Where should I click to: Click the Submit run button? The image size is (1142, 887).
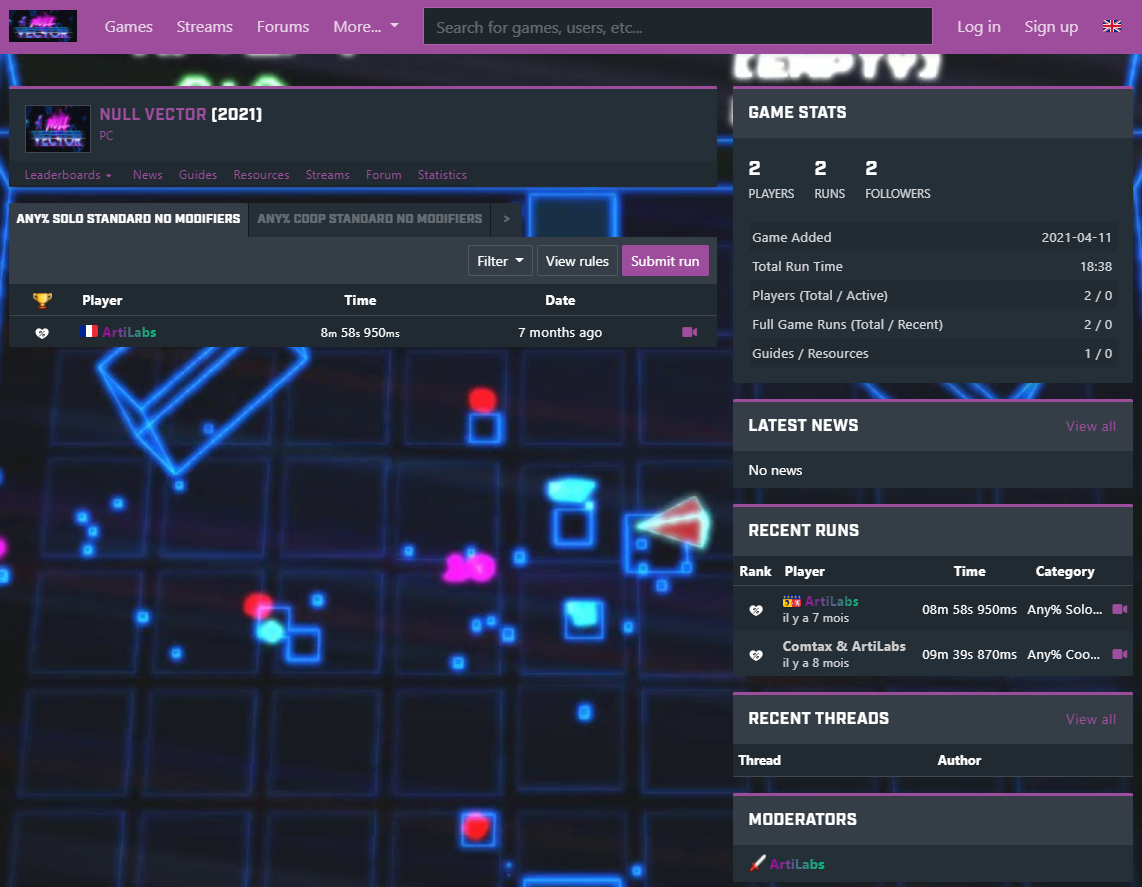click(665, 261)
